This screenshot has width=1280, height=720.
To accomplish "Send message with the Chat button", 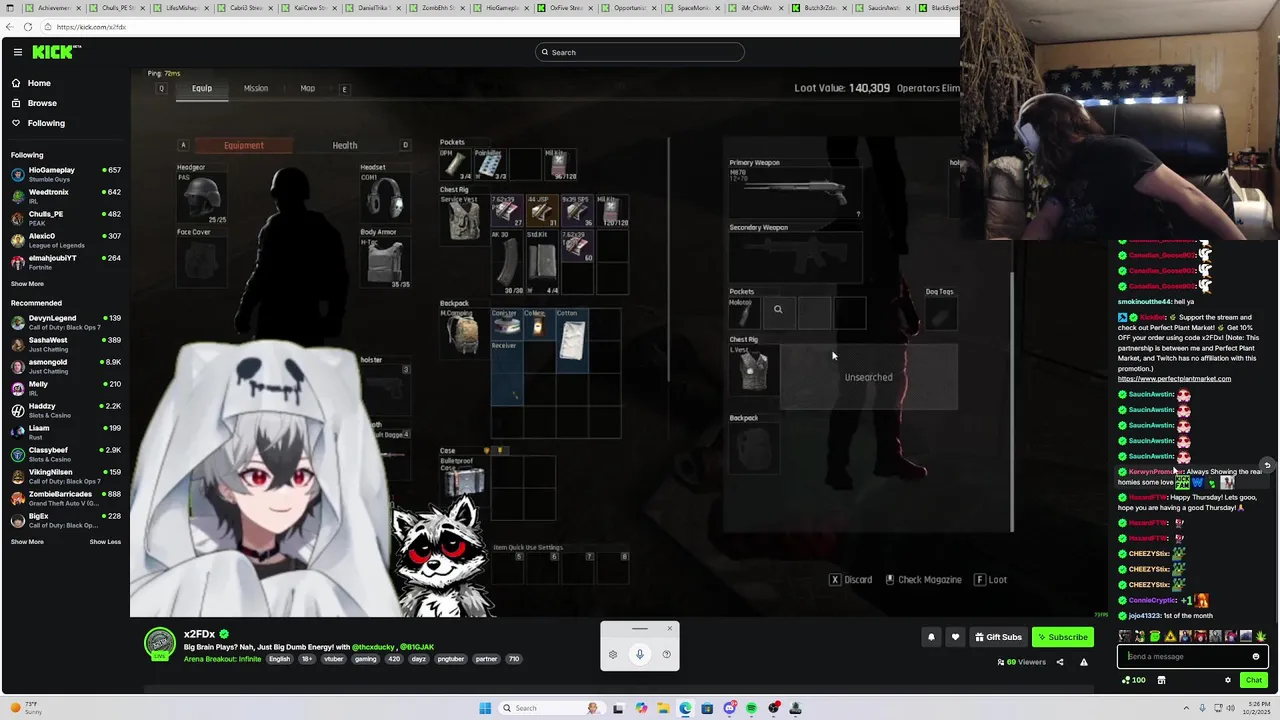I will pyautogui.click(x=1253, y=680).
